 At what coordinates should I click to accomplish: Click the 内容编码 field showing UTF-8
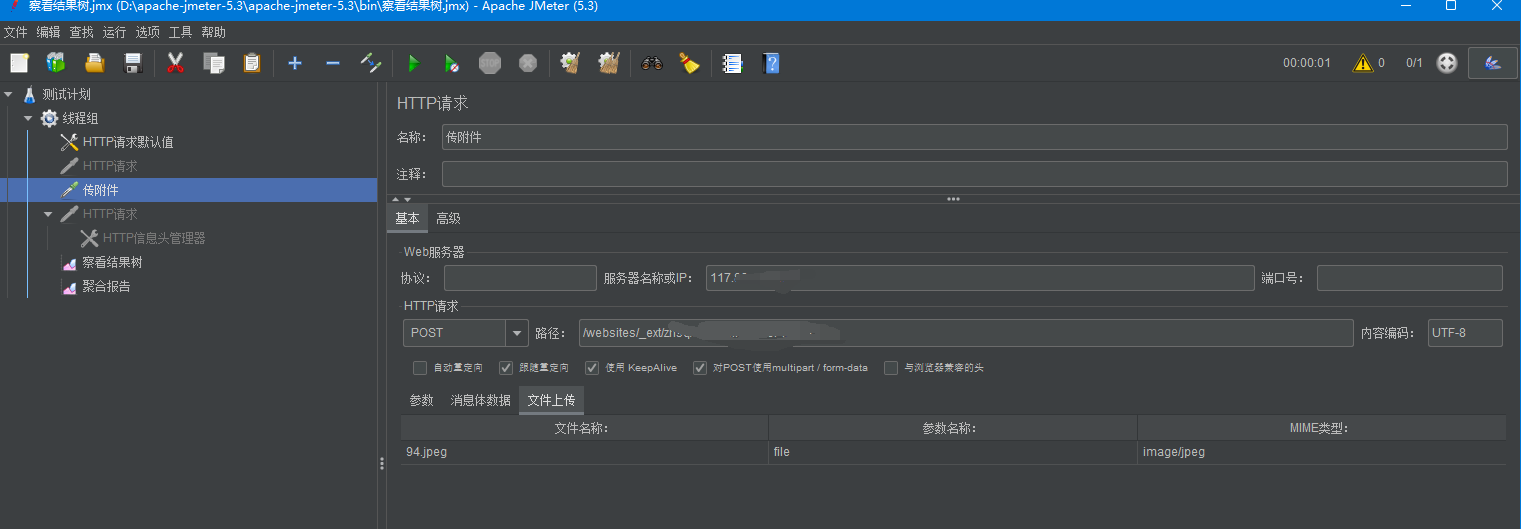(x=1465, y=333)
